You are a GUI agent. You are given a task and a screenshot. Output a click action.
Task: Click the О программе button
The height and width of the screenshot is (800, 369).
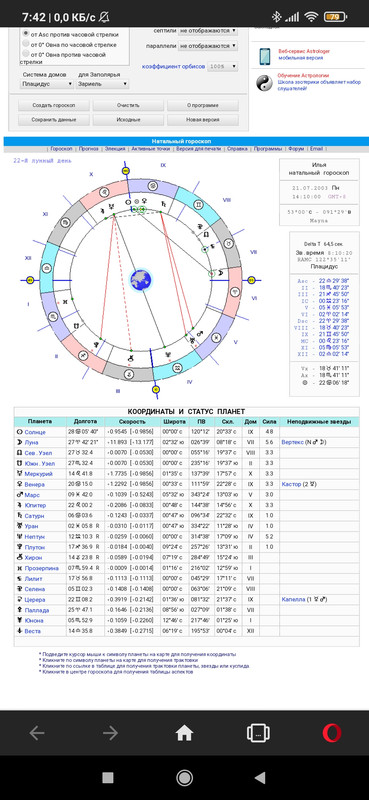(x=203, y=106)
